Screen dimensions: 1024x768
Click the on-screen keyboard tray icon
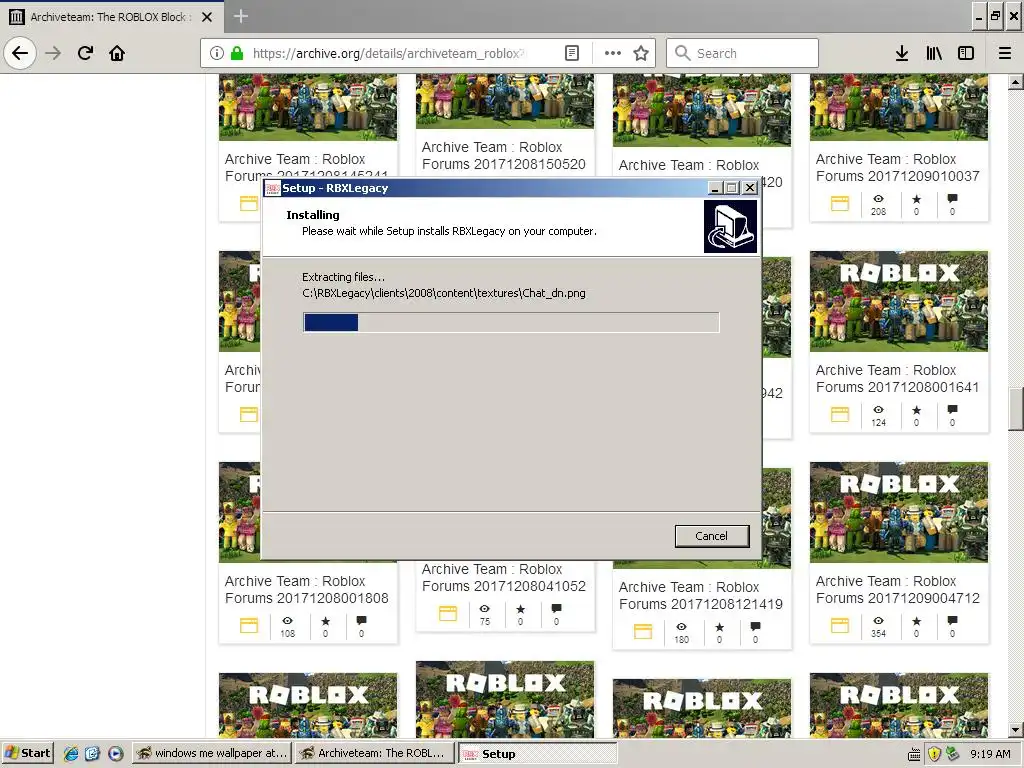(x=915, y=754)
